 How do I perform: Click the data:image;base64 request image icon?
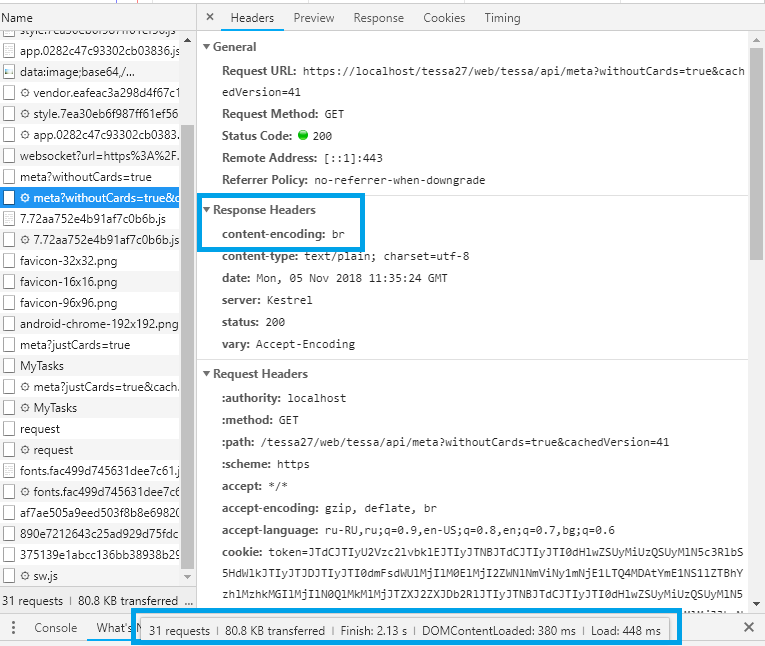point(9,72)
